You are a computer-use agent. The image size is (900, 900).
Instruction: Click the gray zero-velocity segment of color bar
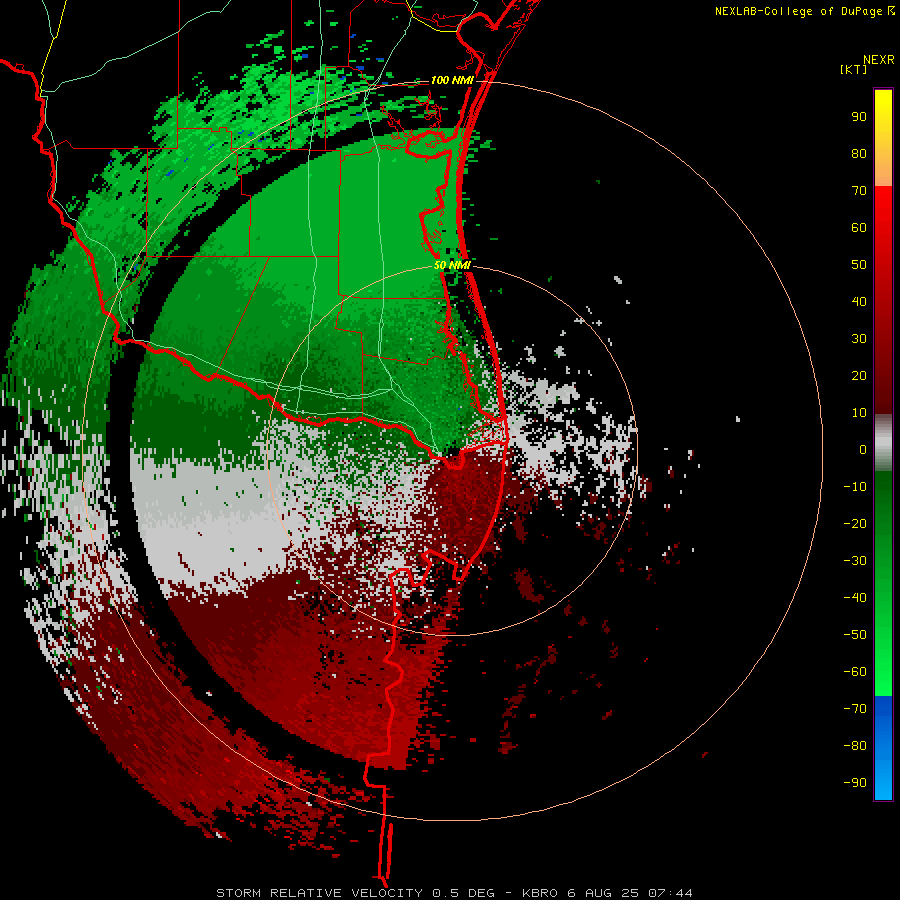[x=883, y=442]
